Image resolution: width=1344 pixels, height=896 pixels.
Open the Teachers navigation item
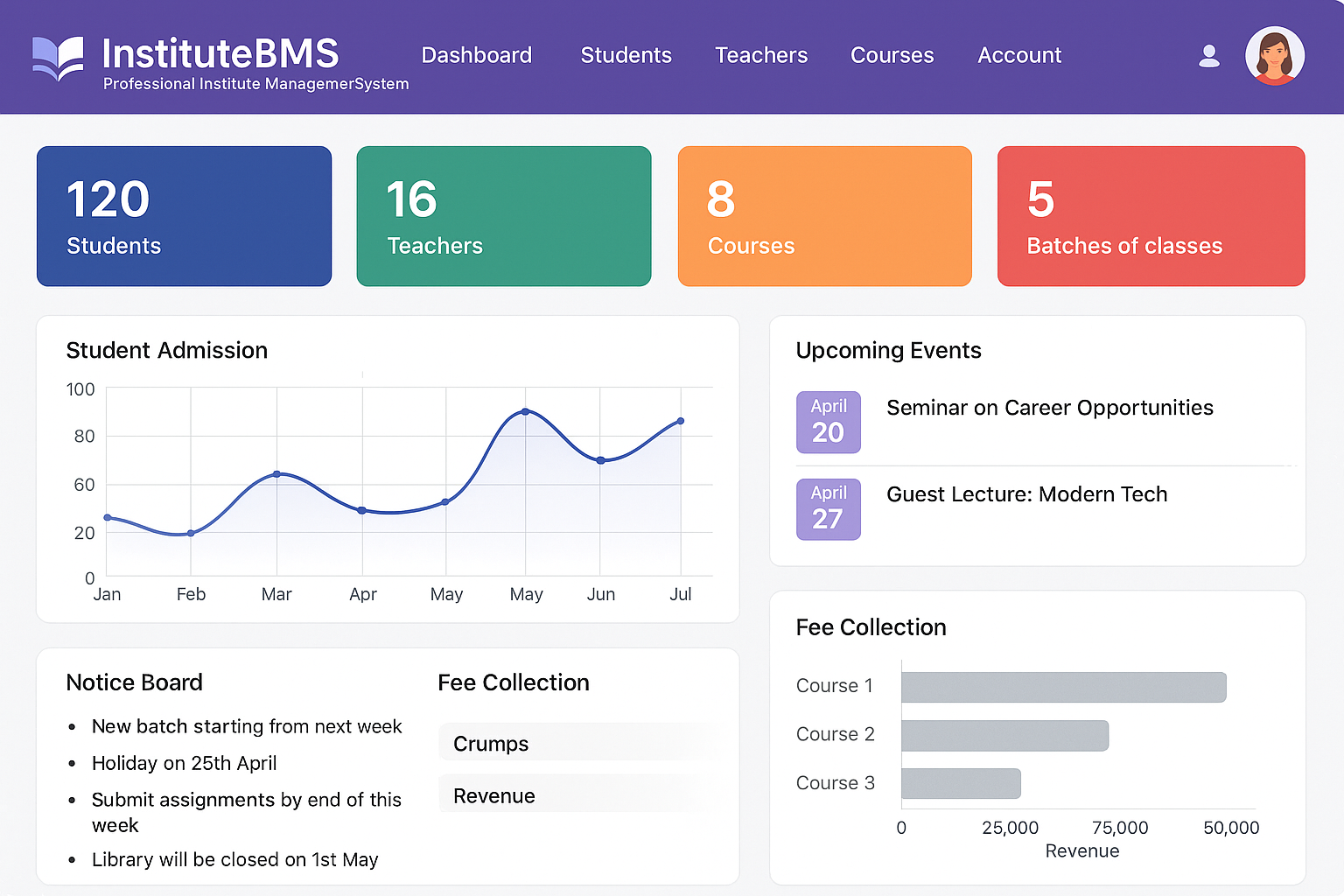[761, 55]
